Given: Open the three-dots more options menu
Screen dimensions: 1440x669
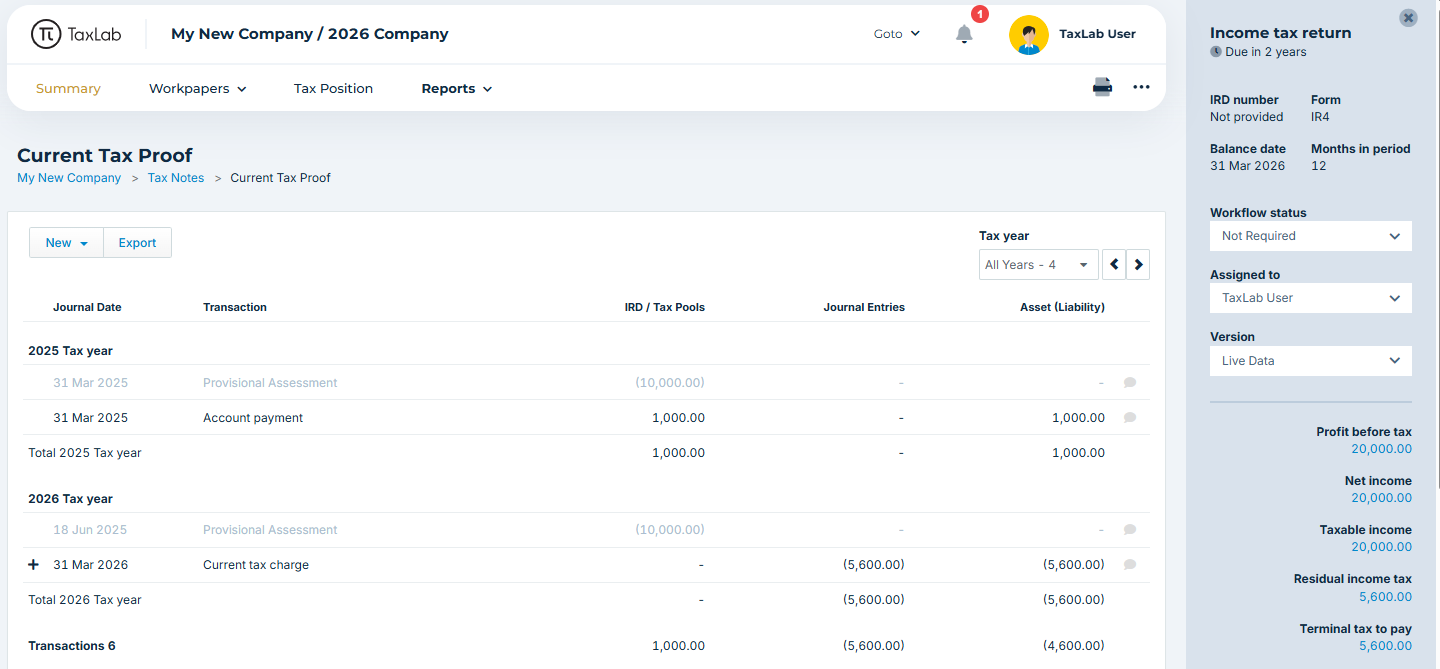Looking at the screenshot, I should [1141, 87].
